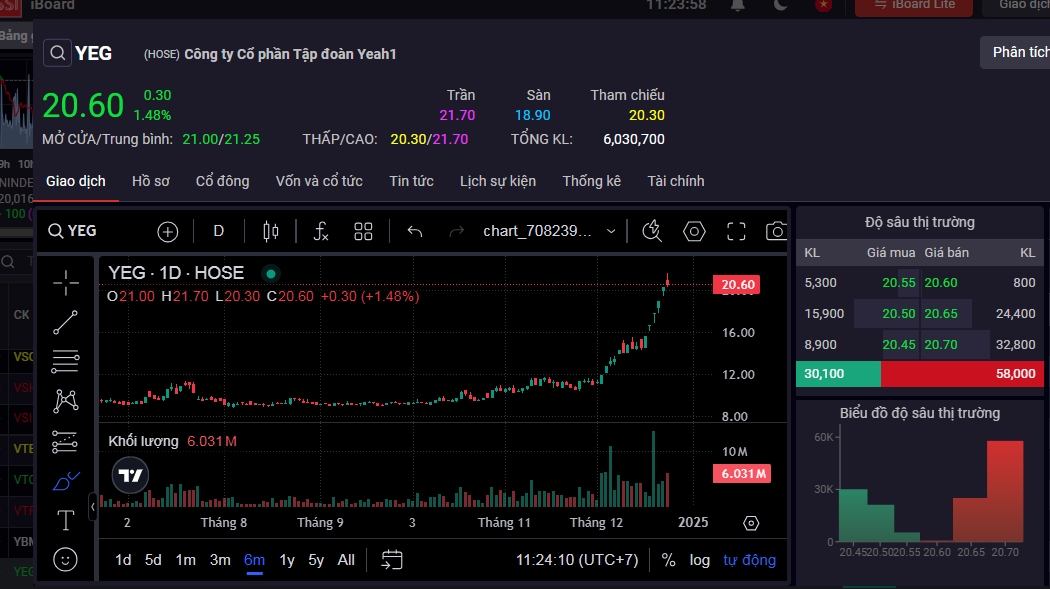Open the chart_708239 layout dropdown
Viewport: 1050px width, 589px height.
(549, 231)
